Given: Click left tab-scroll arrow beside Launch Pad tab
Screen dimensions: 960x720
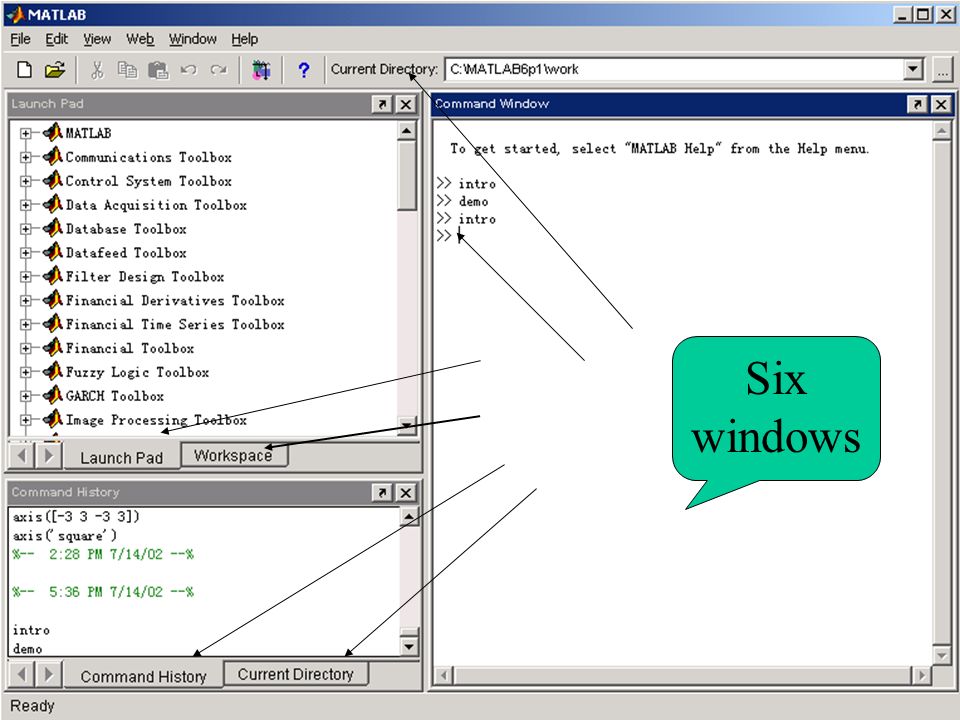Looking at the screenshot, I should coord(22,456).
